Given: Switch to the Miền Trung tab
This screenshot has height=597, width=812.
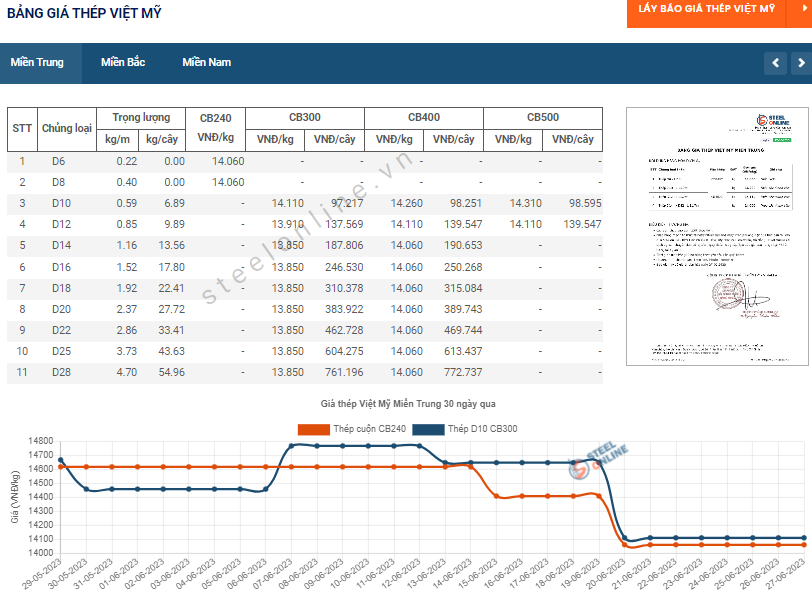Looking at the screenshot, I should coord(37,63).
